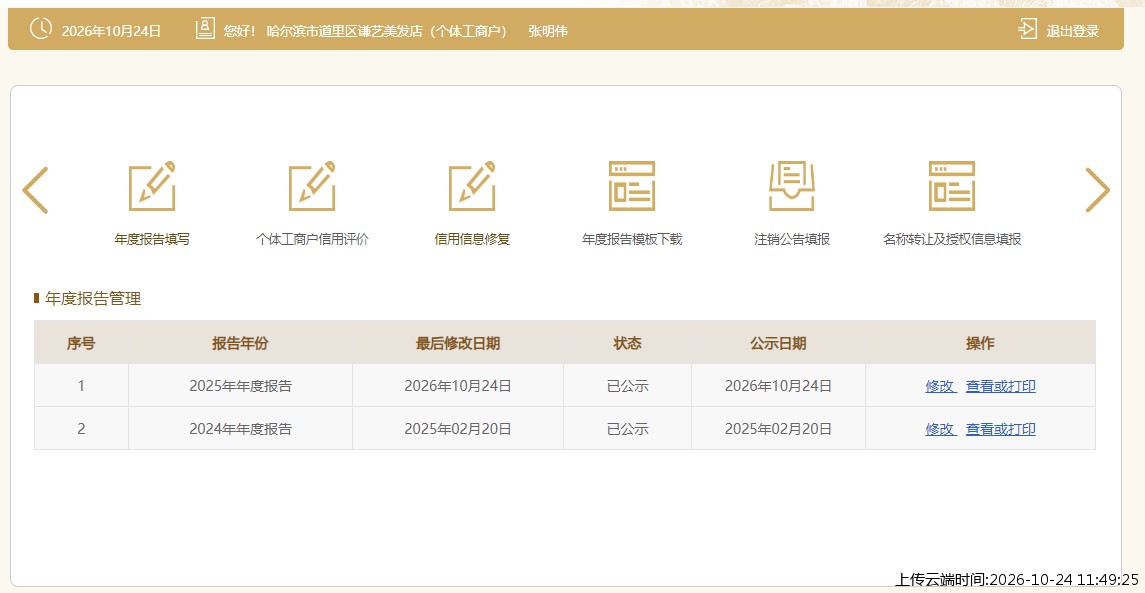Select the 注销公告填报 label
Screen dimensions: 1145x593
(792, 240)
